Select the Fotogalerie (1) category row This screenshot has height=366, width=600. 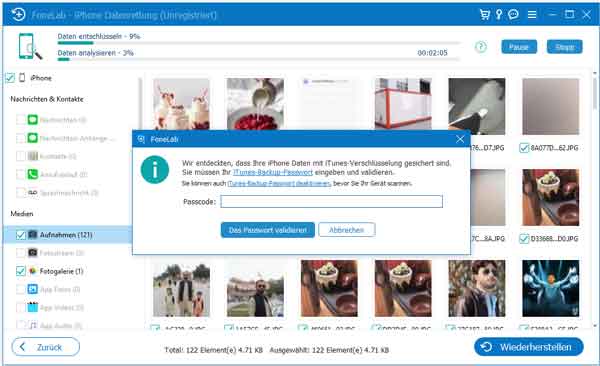[68, 271]
